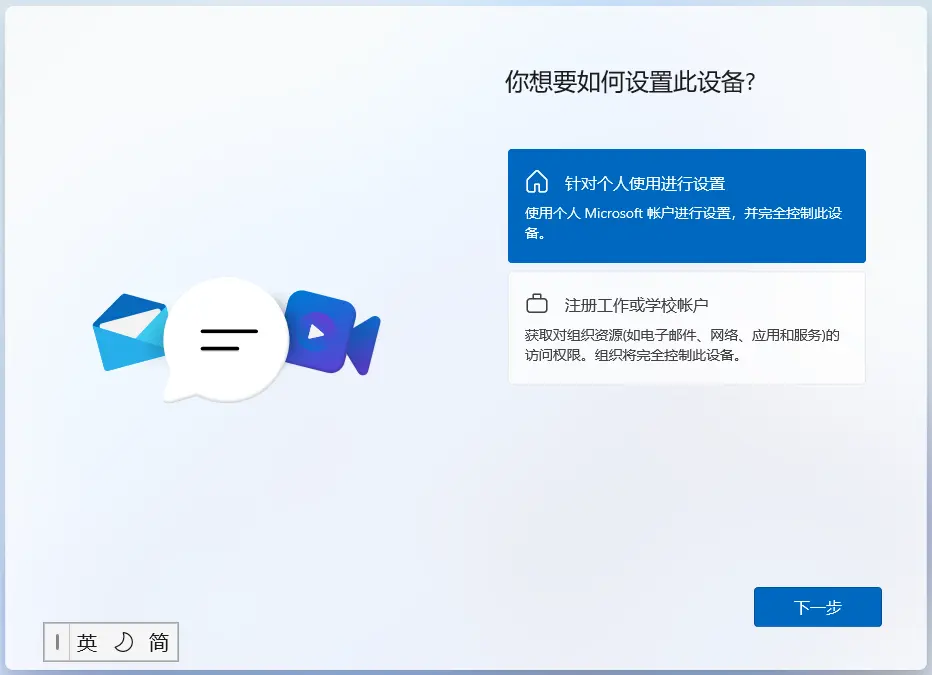Click the 注册工作或学校帐户 title text
This screenshot has width=932, height=675.
(636, 304)
